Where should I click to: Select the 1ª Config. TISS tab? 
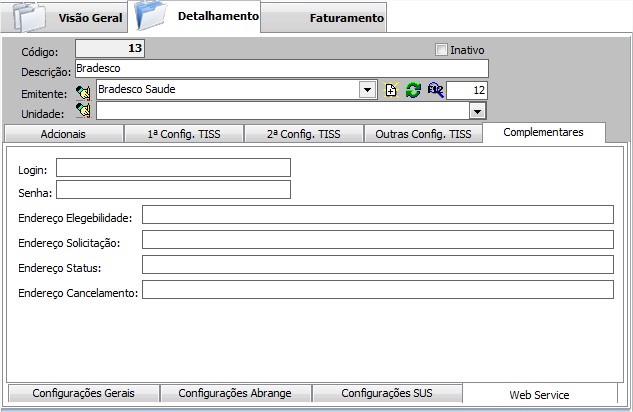click(x=183, y=134)
